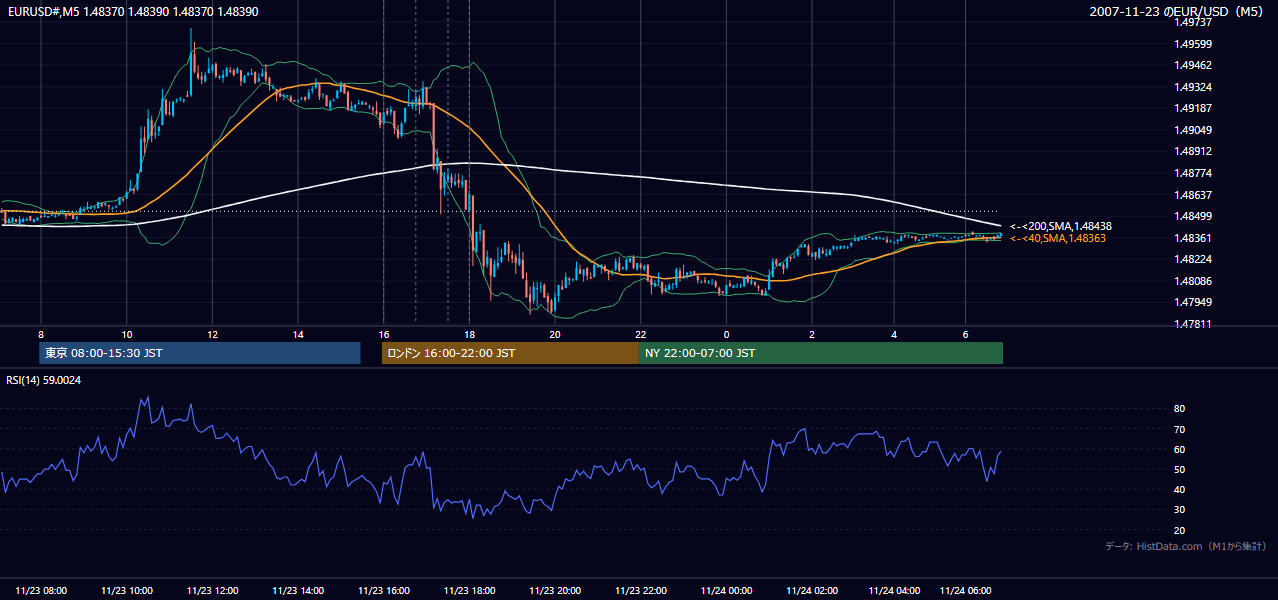Click the 40 SMA 1.48363 label

1058,239
